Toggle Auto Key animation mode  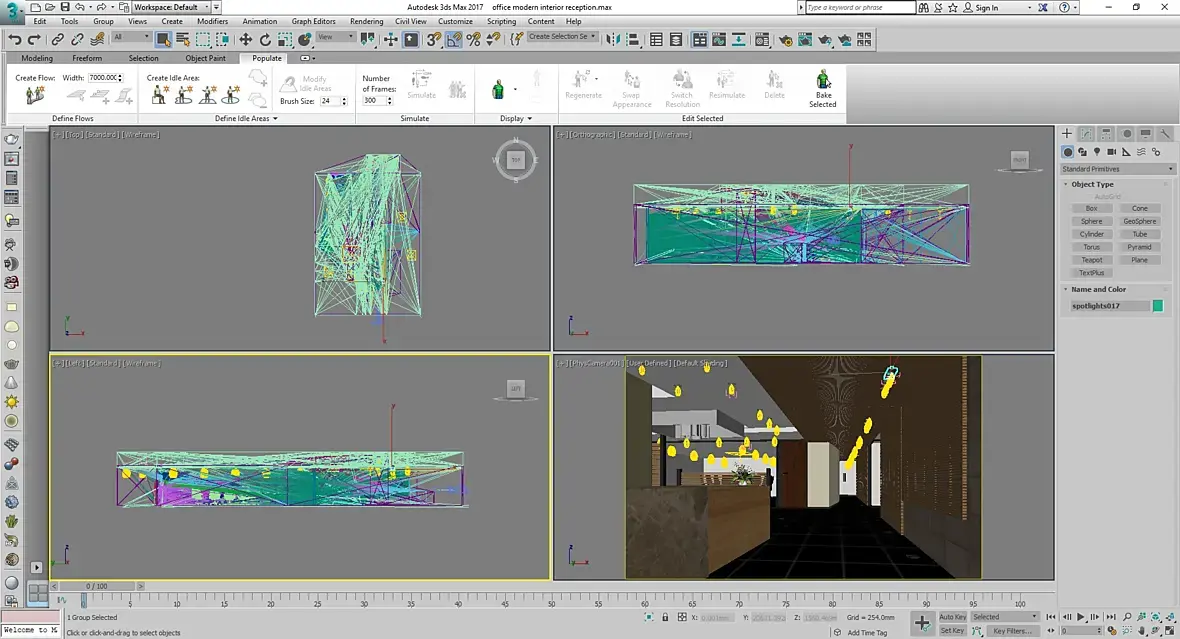pyautogui.click(x=952, y=617)
